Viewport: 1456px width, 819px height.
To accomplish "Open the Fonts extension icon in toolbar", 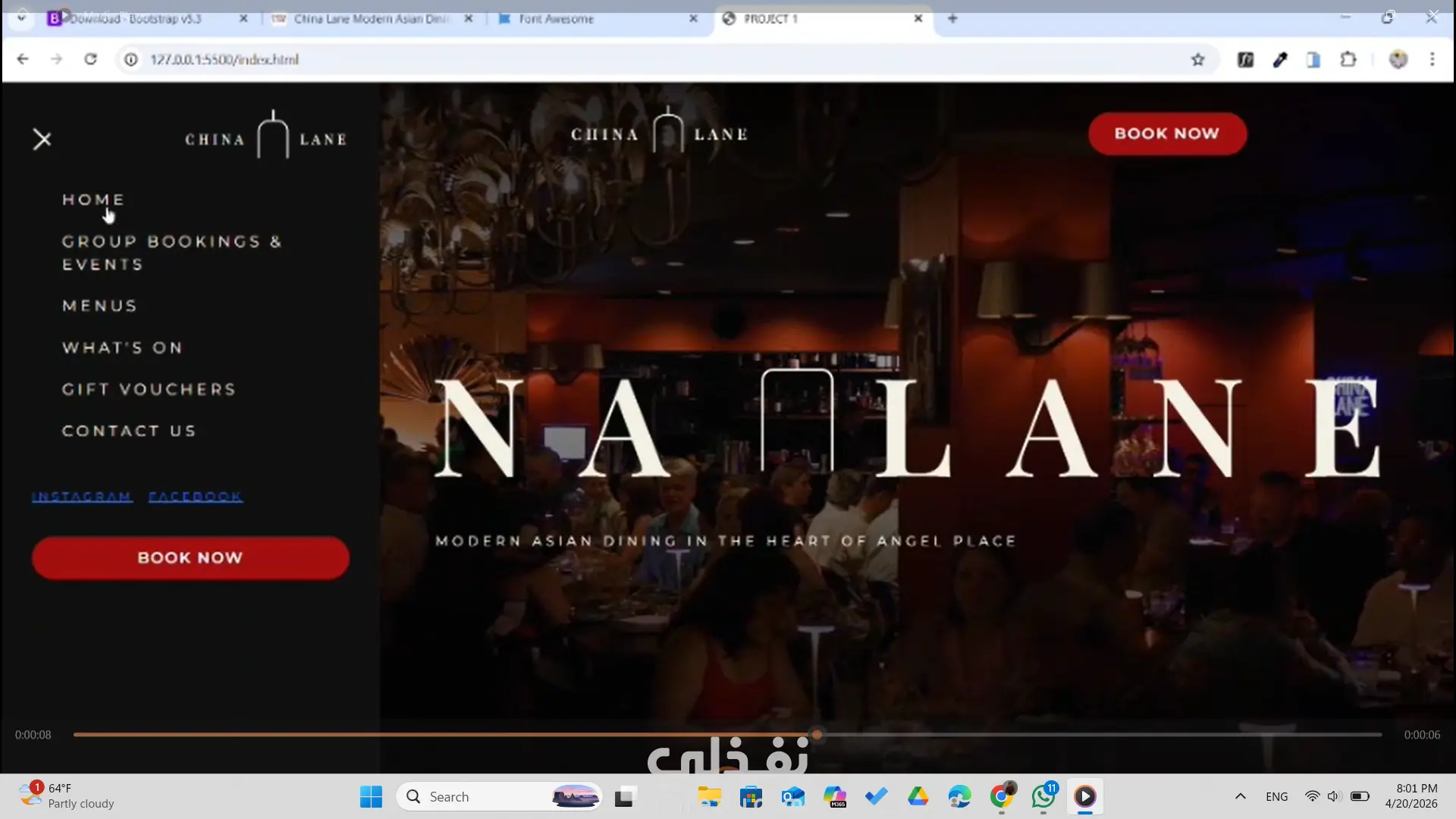I will [1245, 59].
